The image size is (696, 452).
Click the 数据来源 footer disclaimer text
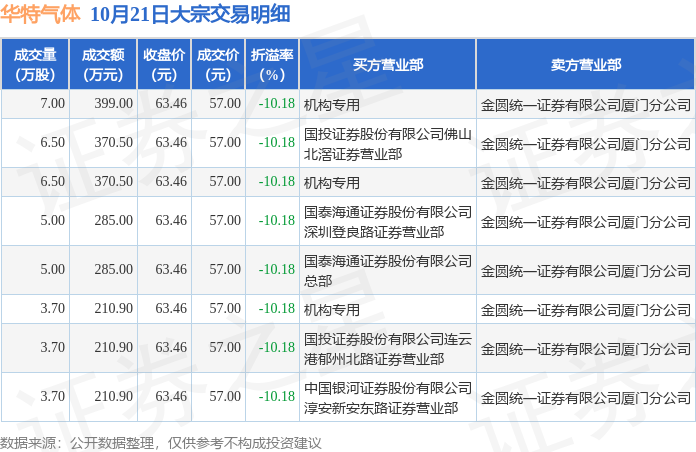160,443
